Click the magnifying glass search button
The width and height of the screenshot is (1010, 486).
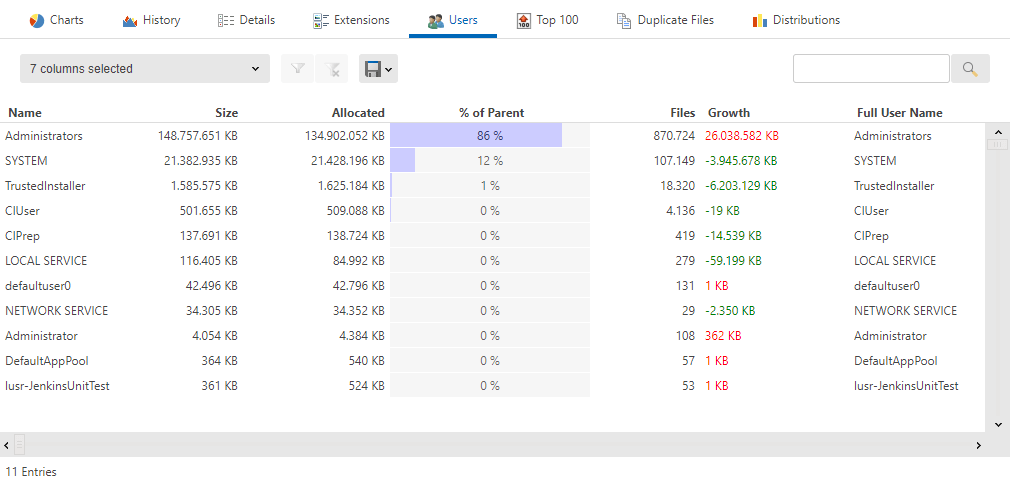pyautogui.click(x=969, y=69)
